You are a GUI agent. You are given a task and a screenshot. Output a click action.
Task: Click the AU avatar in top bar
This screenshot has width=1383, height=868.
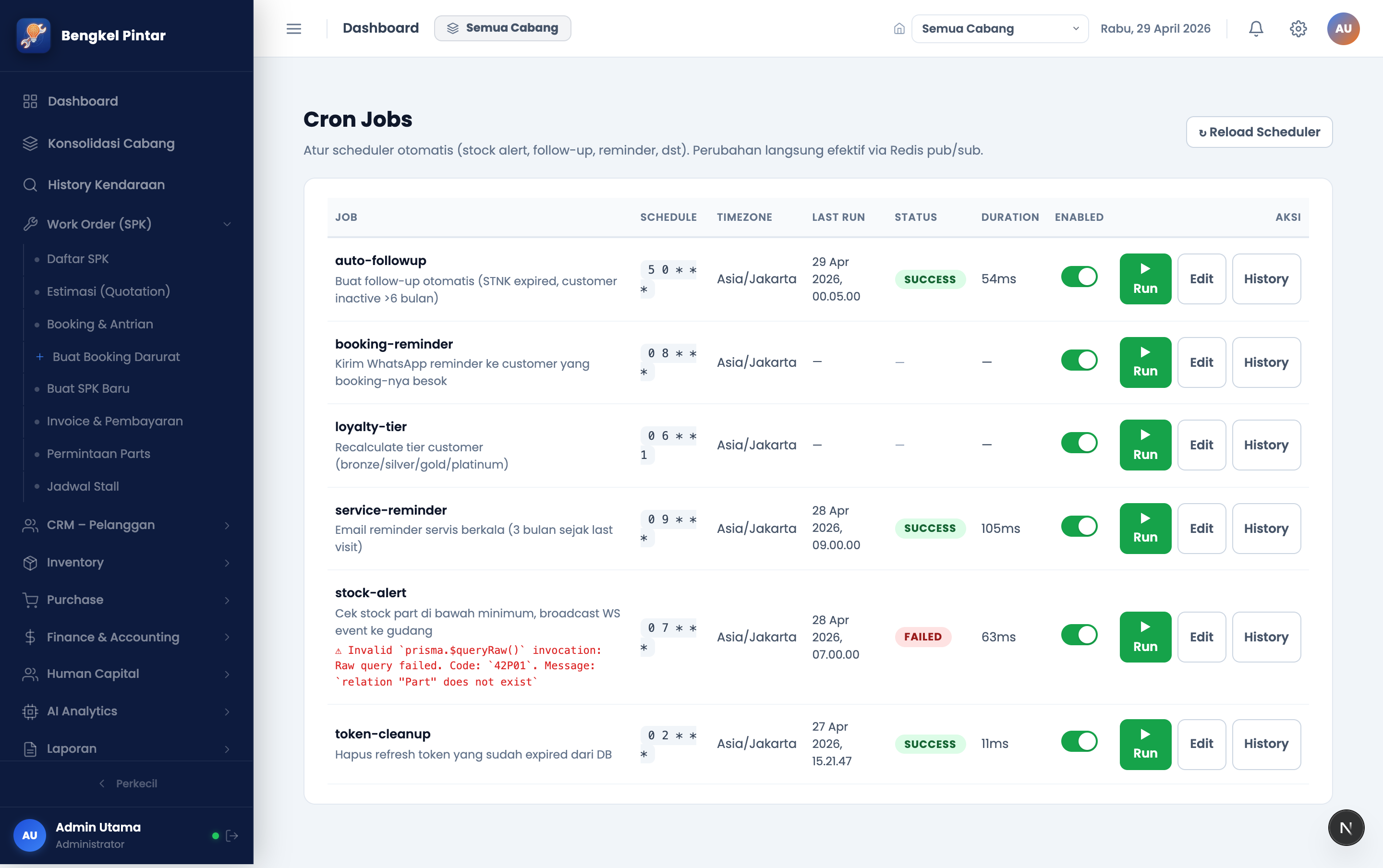[1344, 29]
